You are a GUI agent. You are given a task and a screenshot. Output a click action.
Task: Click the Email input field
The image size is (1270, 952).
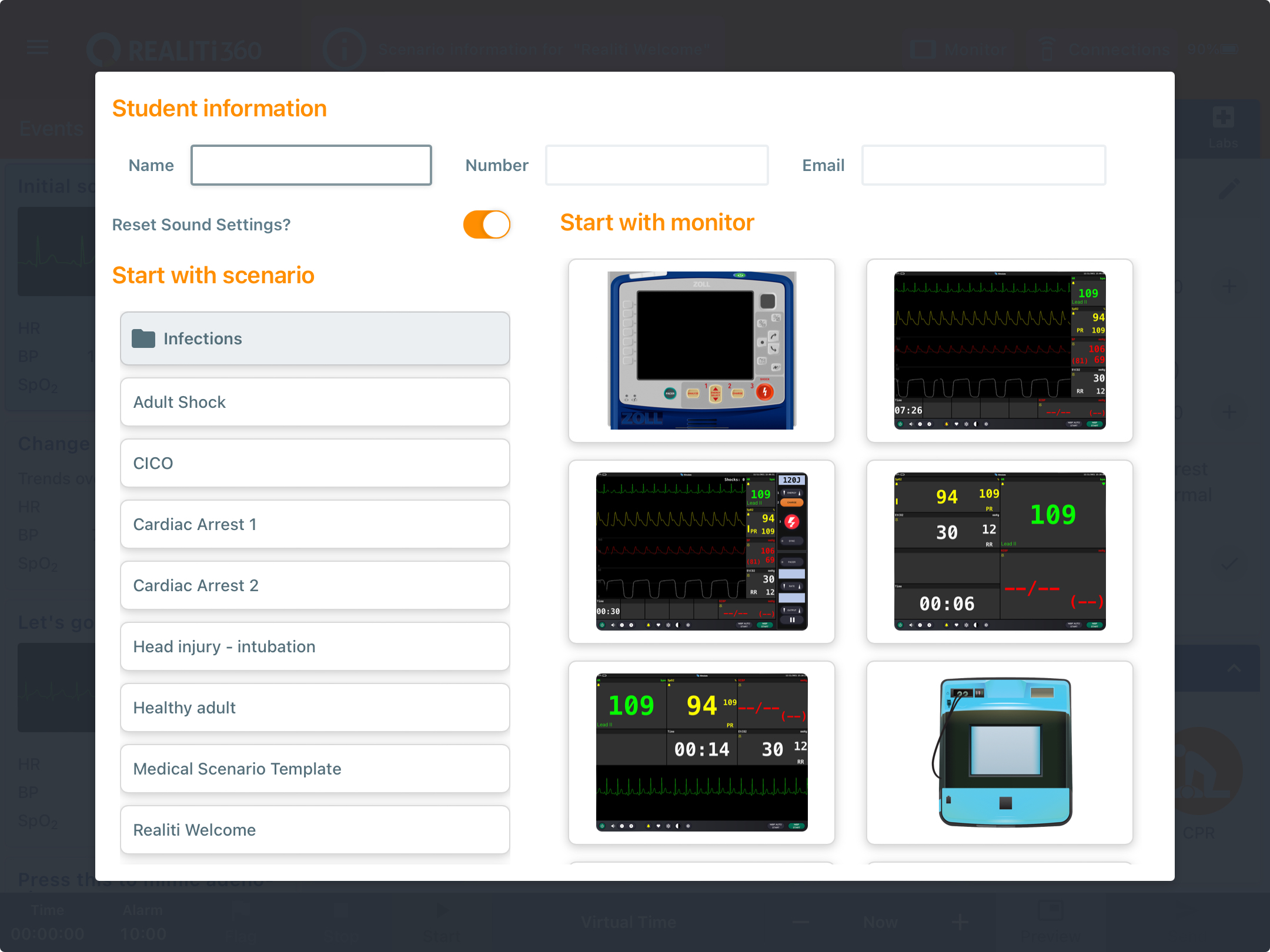pyautogui.click(x=984, y=165)
